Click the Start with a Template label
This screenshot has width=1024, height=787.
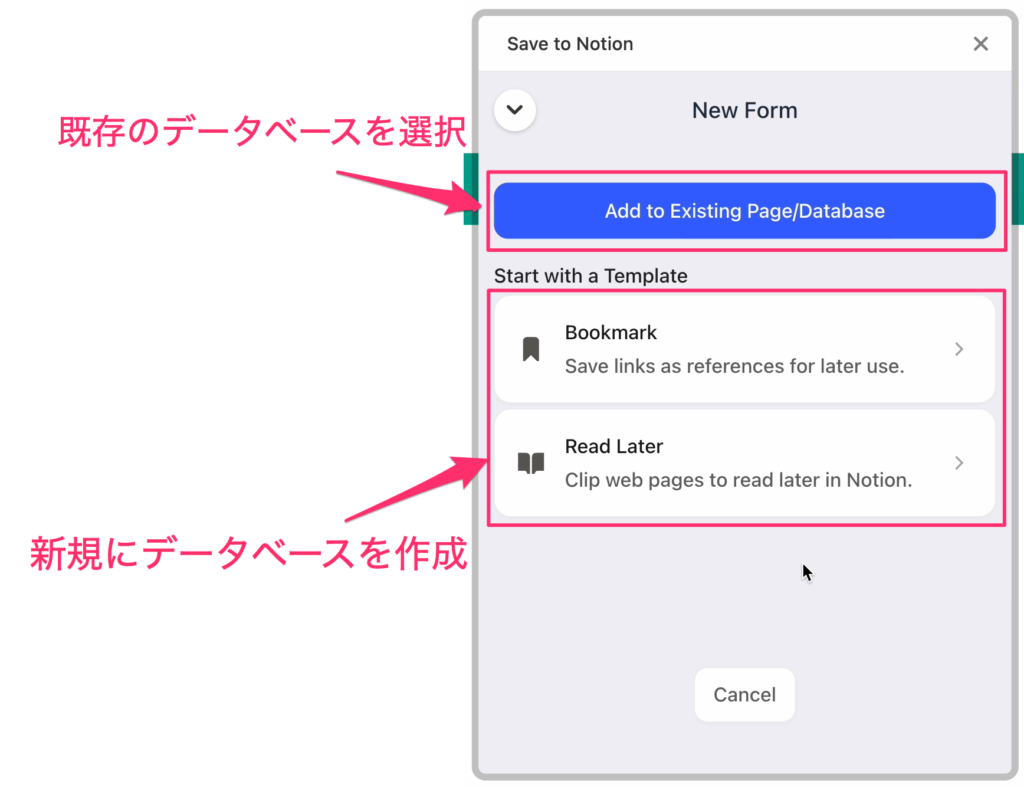click(590, 276)
